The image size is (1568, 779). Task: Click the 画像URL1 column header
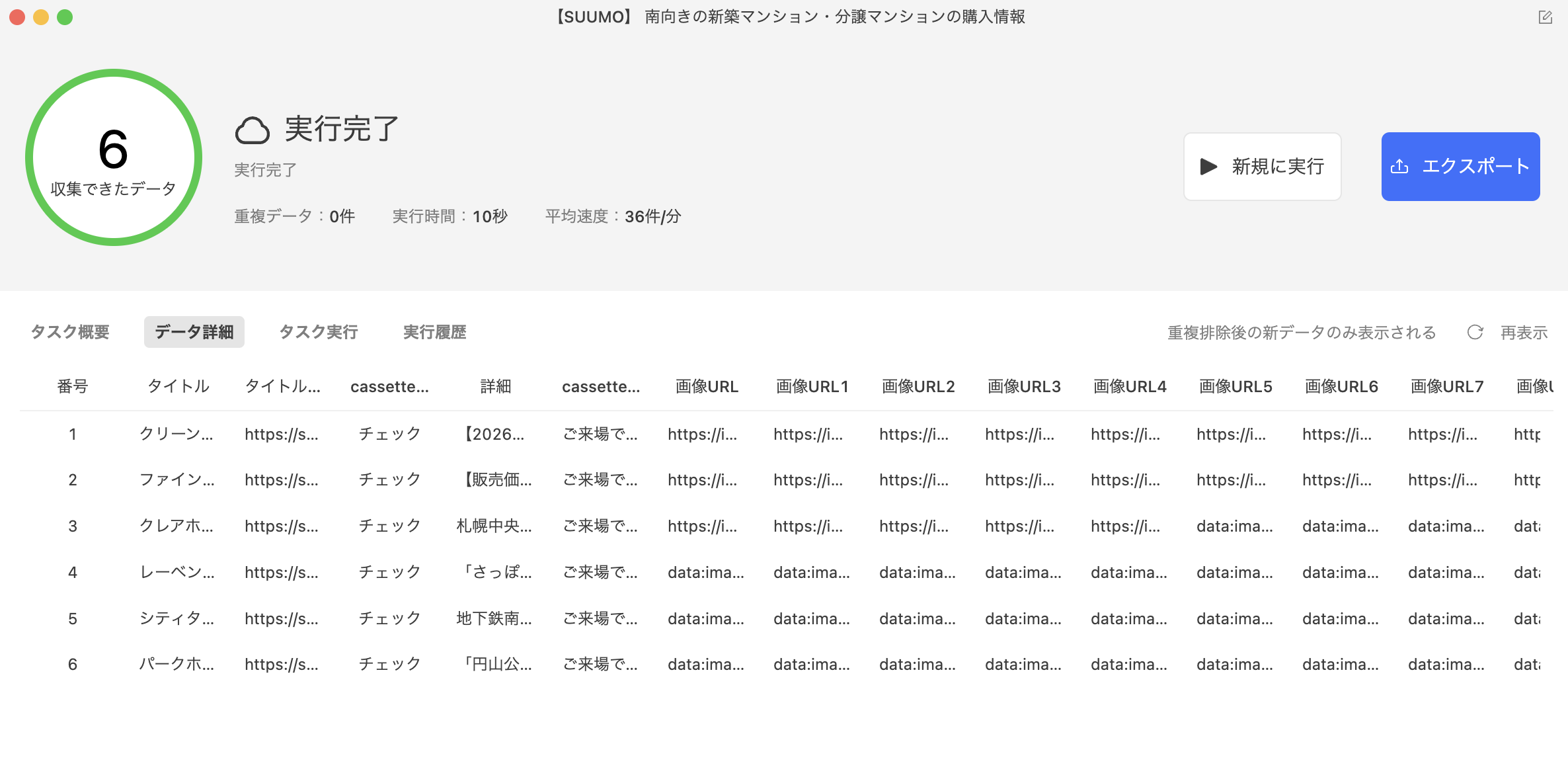(x=812, y=386)
